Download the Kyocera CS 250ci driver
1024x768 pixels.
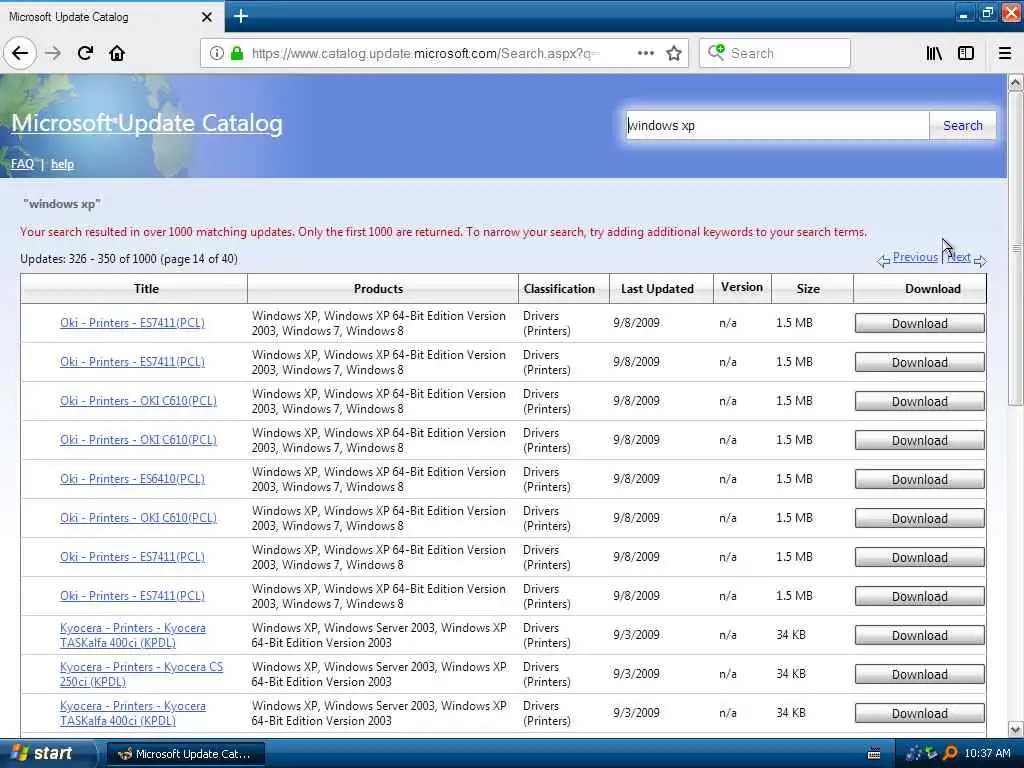coord(920,675)
